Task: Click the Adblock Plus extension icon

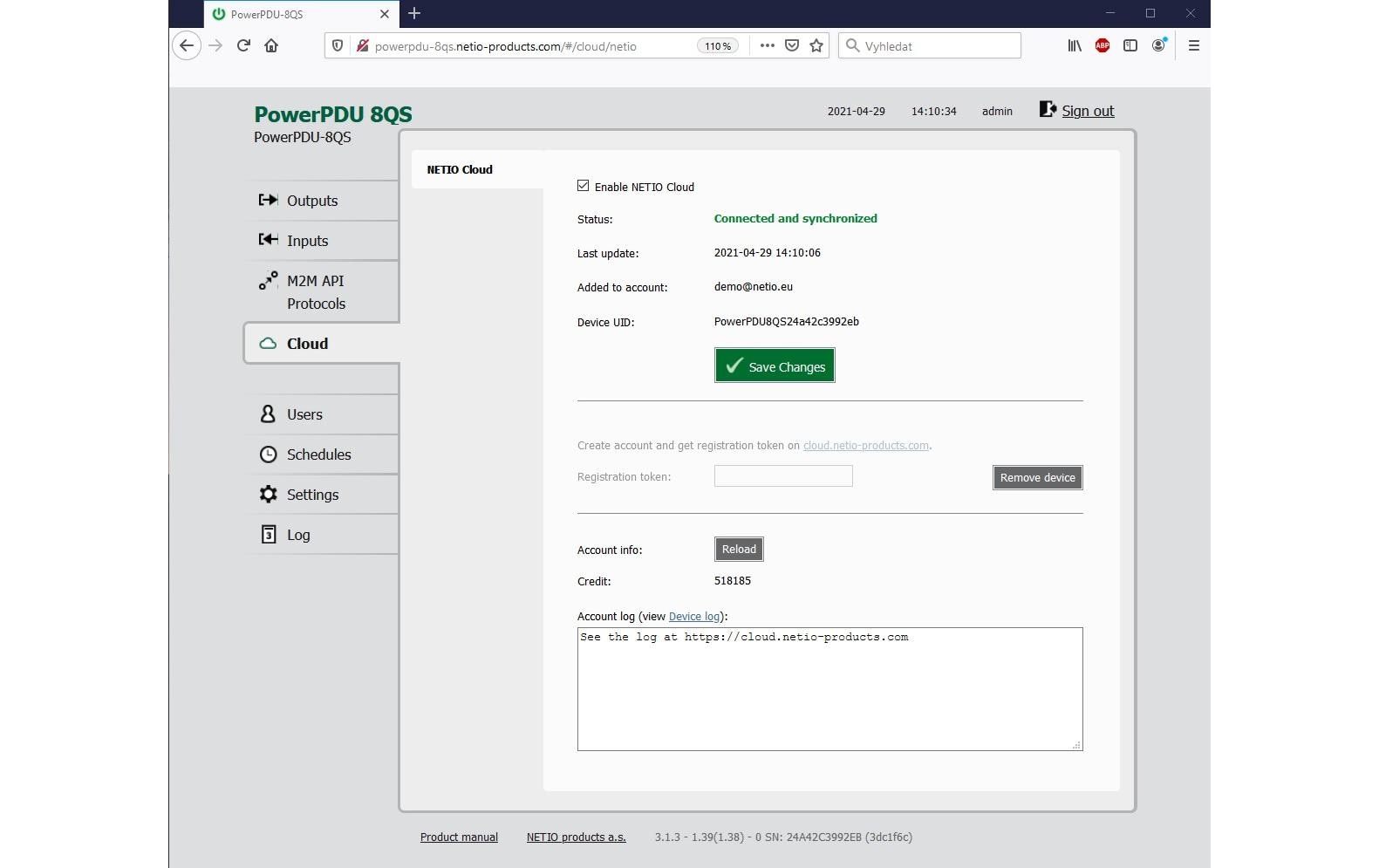Action: [1103, 45]
